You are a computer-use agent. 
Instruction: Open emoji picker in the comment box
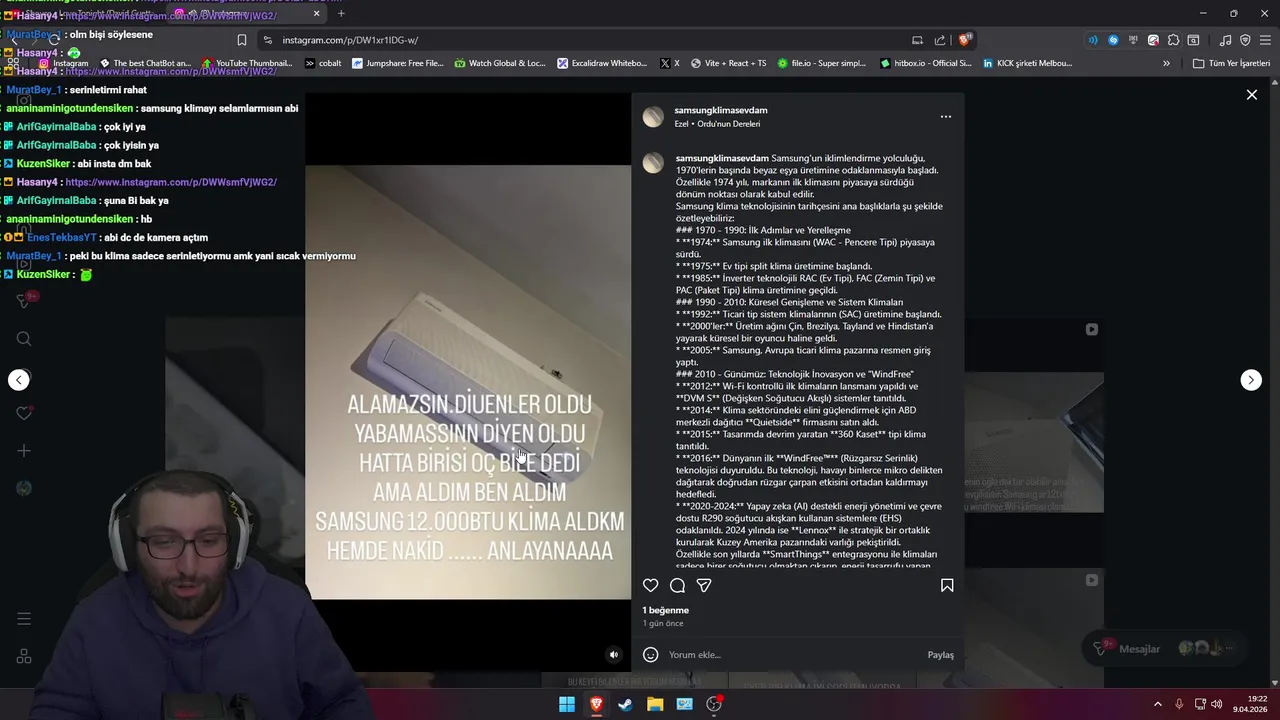(651, 655)
